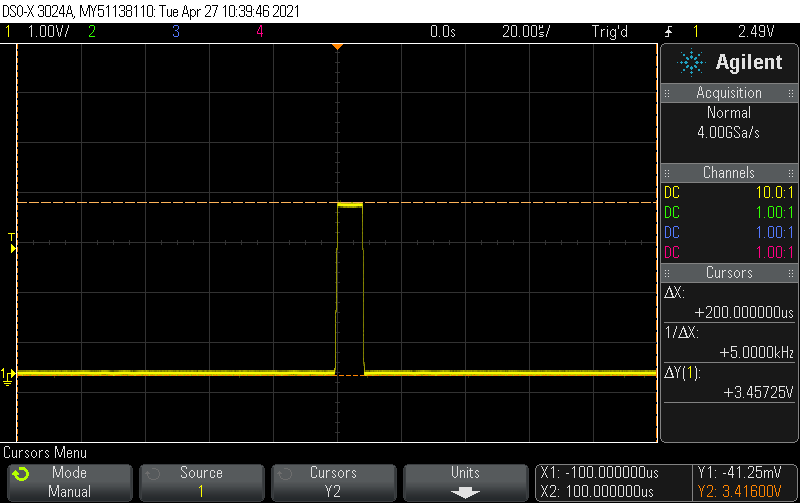Screen dimensions: 800x503
Task: Select the green channel 2 label
Action: click(92, 32)
